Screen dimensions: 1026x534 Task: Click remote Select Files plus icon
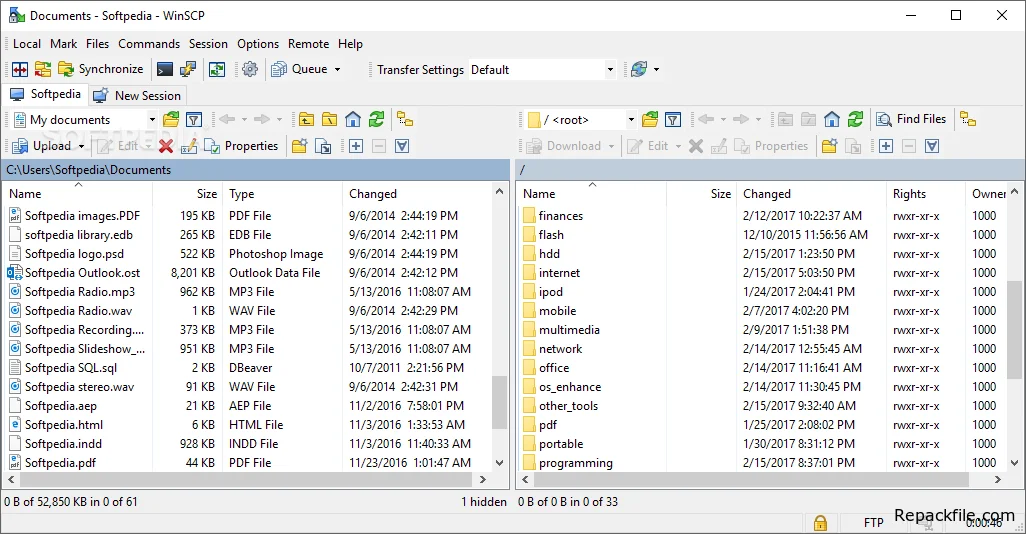(x=886, y=146)
